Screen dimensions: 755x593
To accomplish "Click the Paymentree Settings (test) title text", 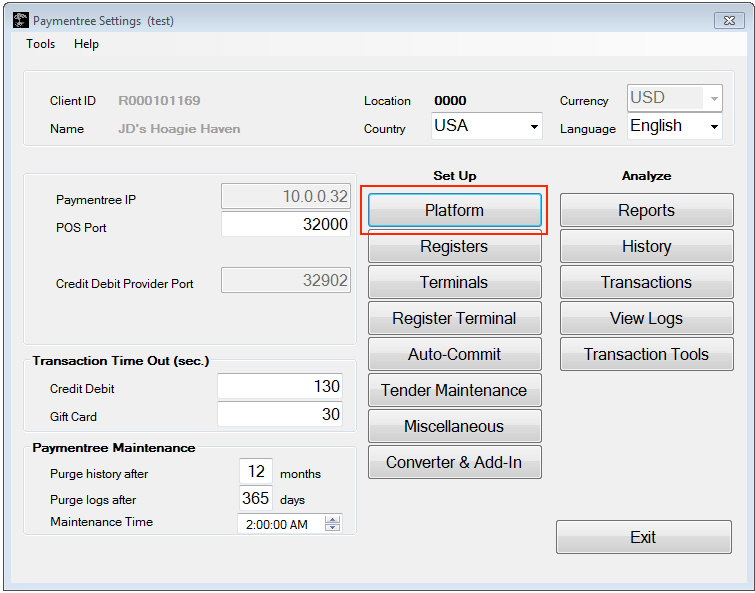I will [x=104, y=21].
